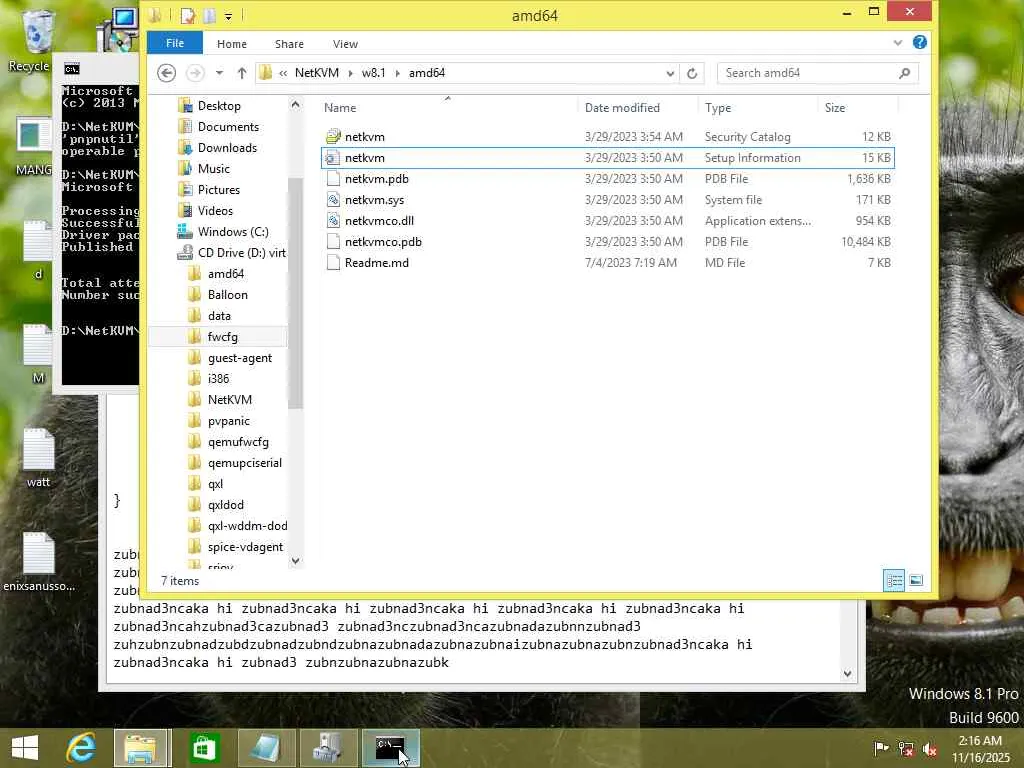
Task: Expand the breadcrumb arrow after NetKVM
Action: [351, 73]
